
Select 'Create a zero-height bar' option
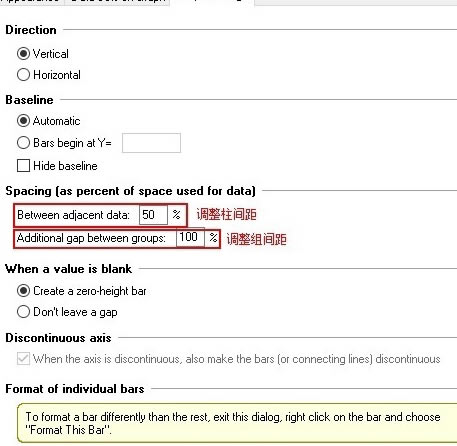point(23,291)
